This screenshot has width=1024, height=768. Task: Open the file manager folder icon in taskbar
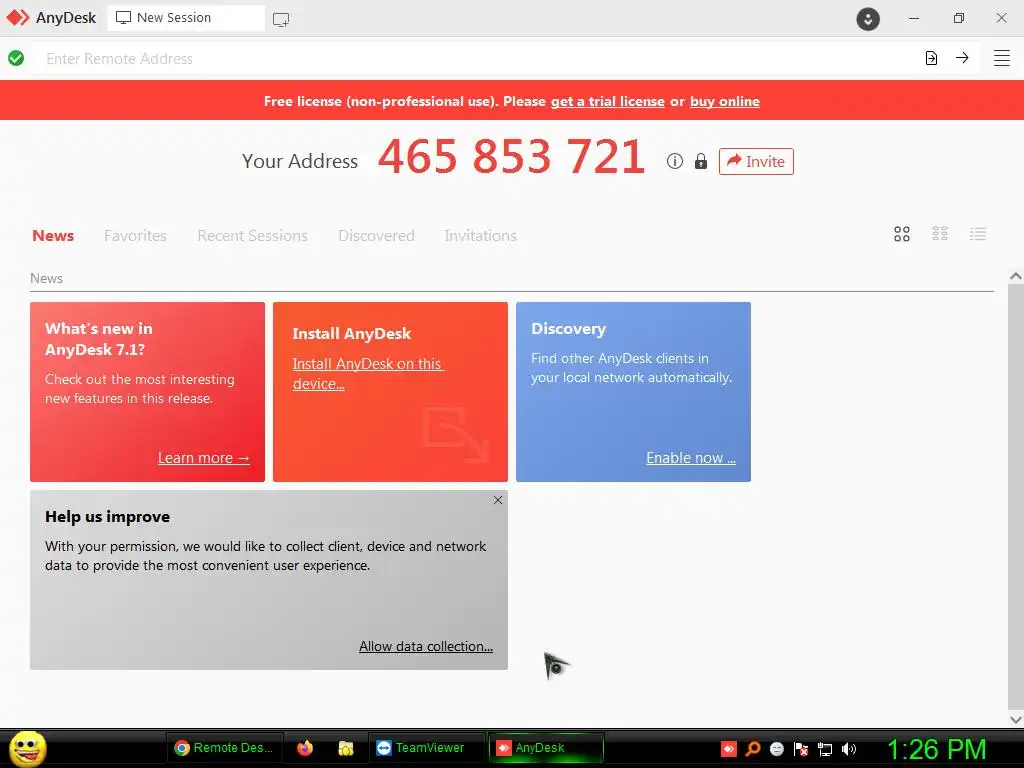(345, 748)
